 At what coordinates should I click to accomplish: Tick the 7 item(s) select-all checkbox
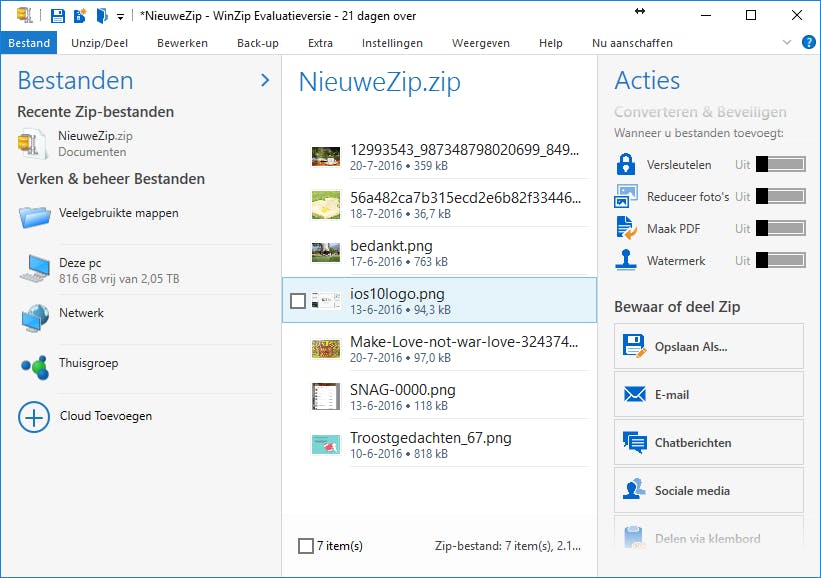[306, 546]
